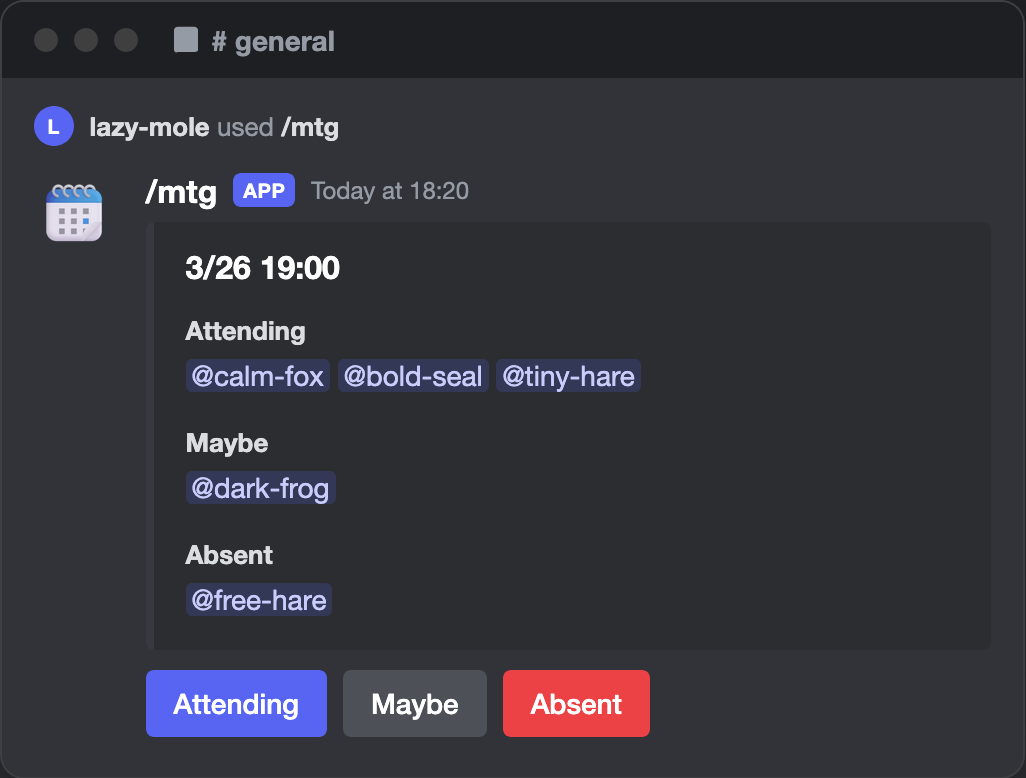
Task: Click the red close window button
Action: tap(46, 40)
